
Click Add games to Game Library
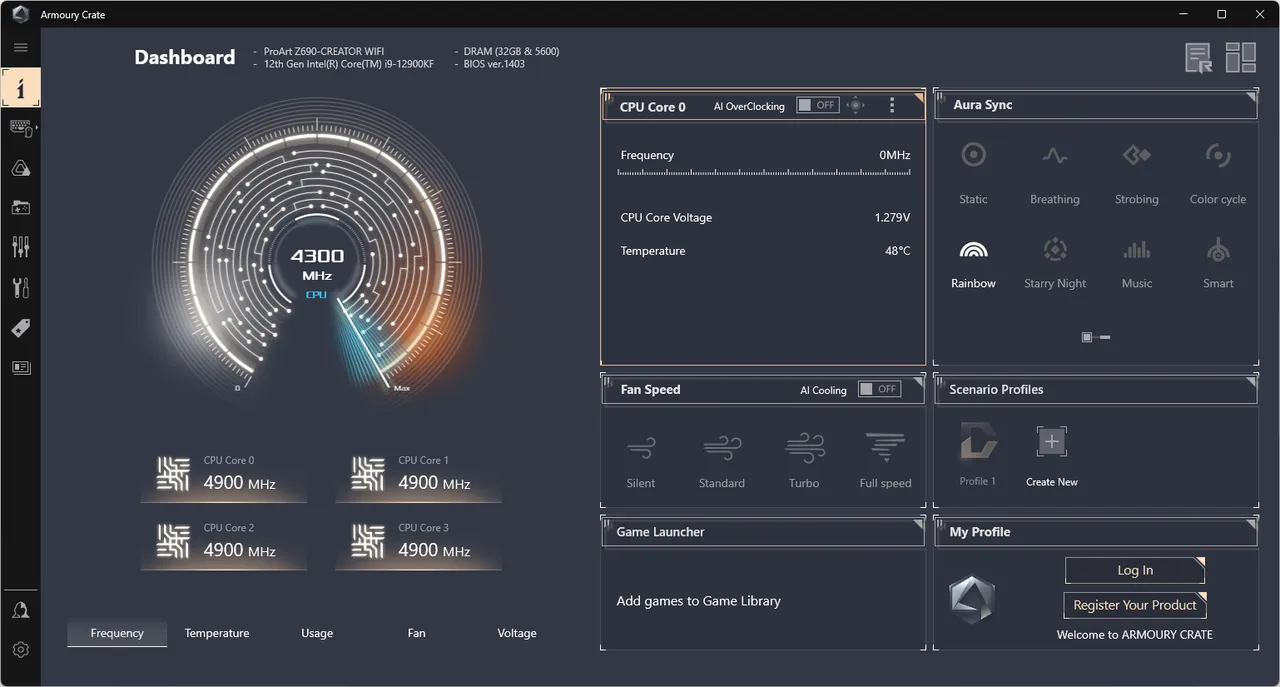(699, 601)
